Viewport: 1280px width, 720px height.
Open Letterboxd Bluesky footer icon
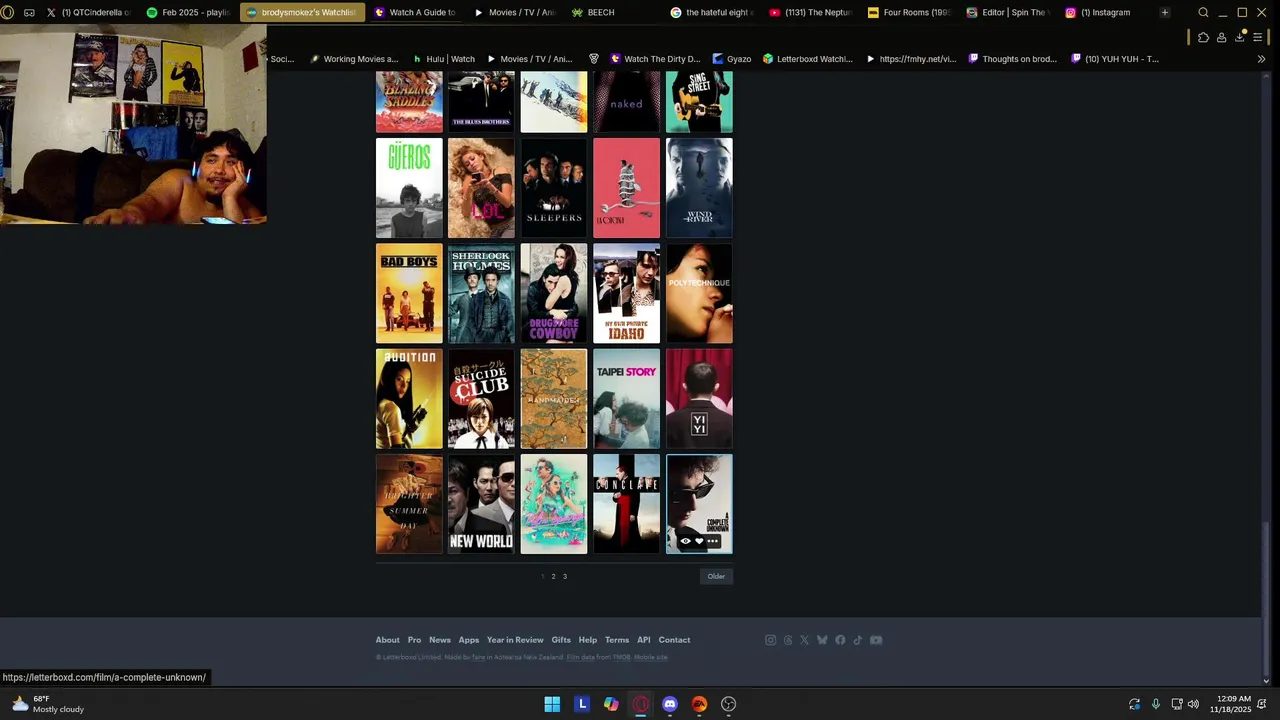click(x=822, y=640)
